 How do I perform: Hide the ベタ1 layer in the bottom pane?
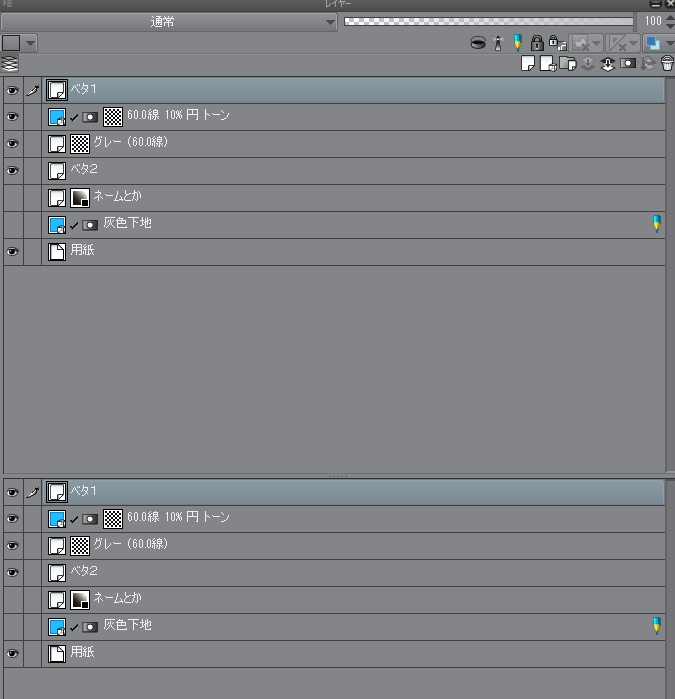point(12,492)
